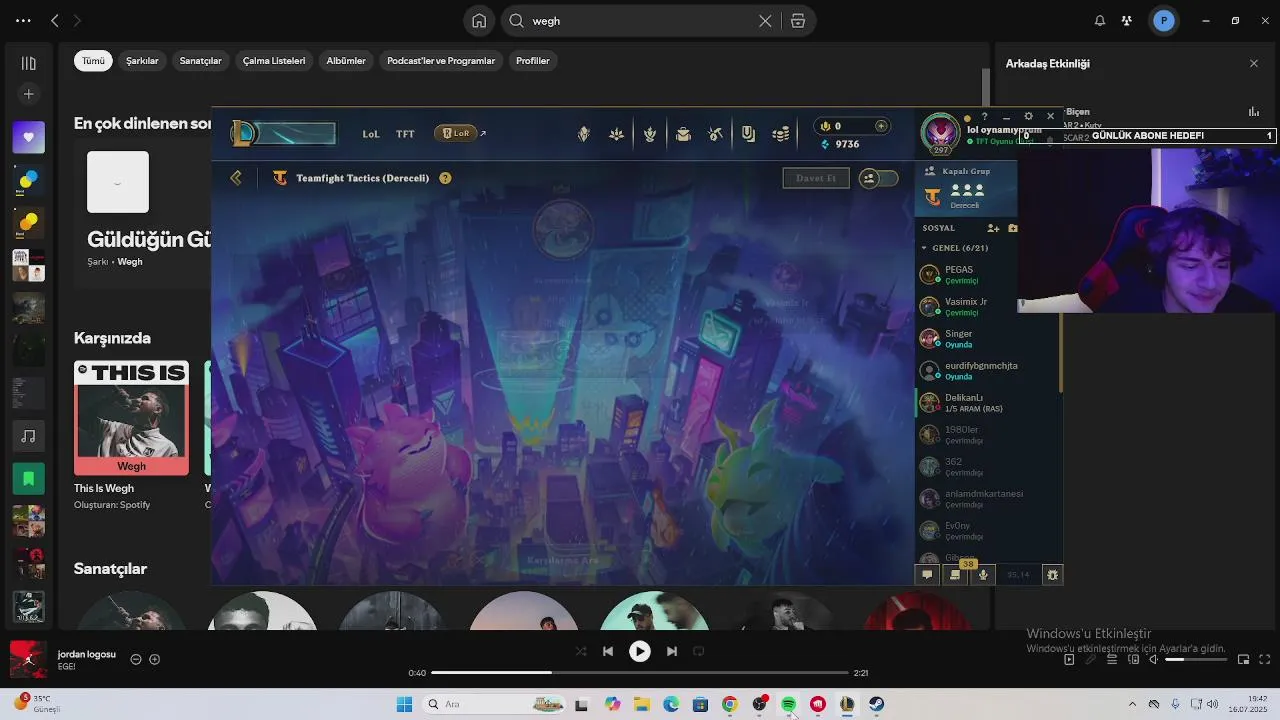Select Sanatçılar filter chip
The image size is (1280, 720).
tap(200, 61)
